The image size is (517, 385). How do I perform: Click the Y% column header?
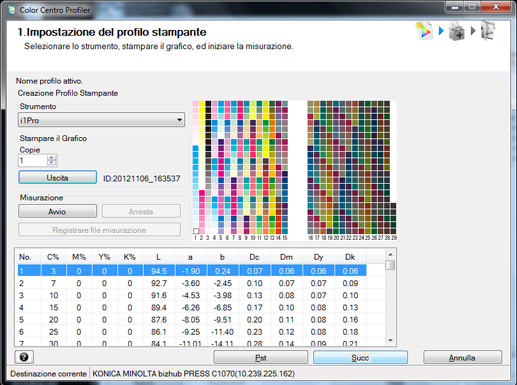point(104,257)
